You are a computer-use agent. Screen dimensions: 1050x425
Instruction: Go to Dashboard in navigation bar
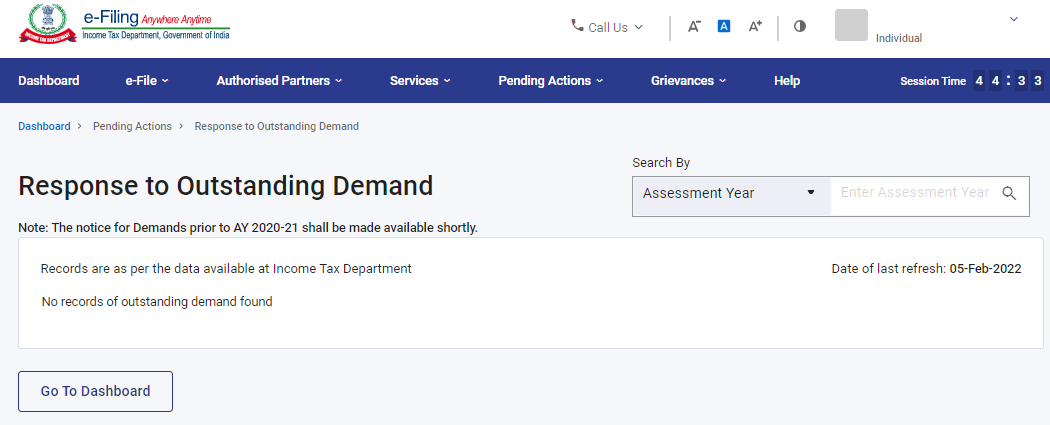pos(49,80)
